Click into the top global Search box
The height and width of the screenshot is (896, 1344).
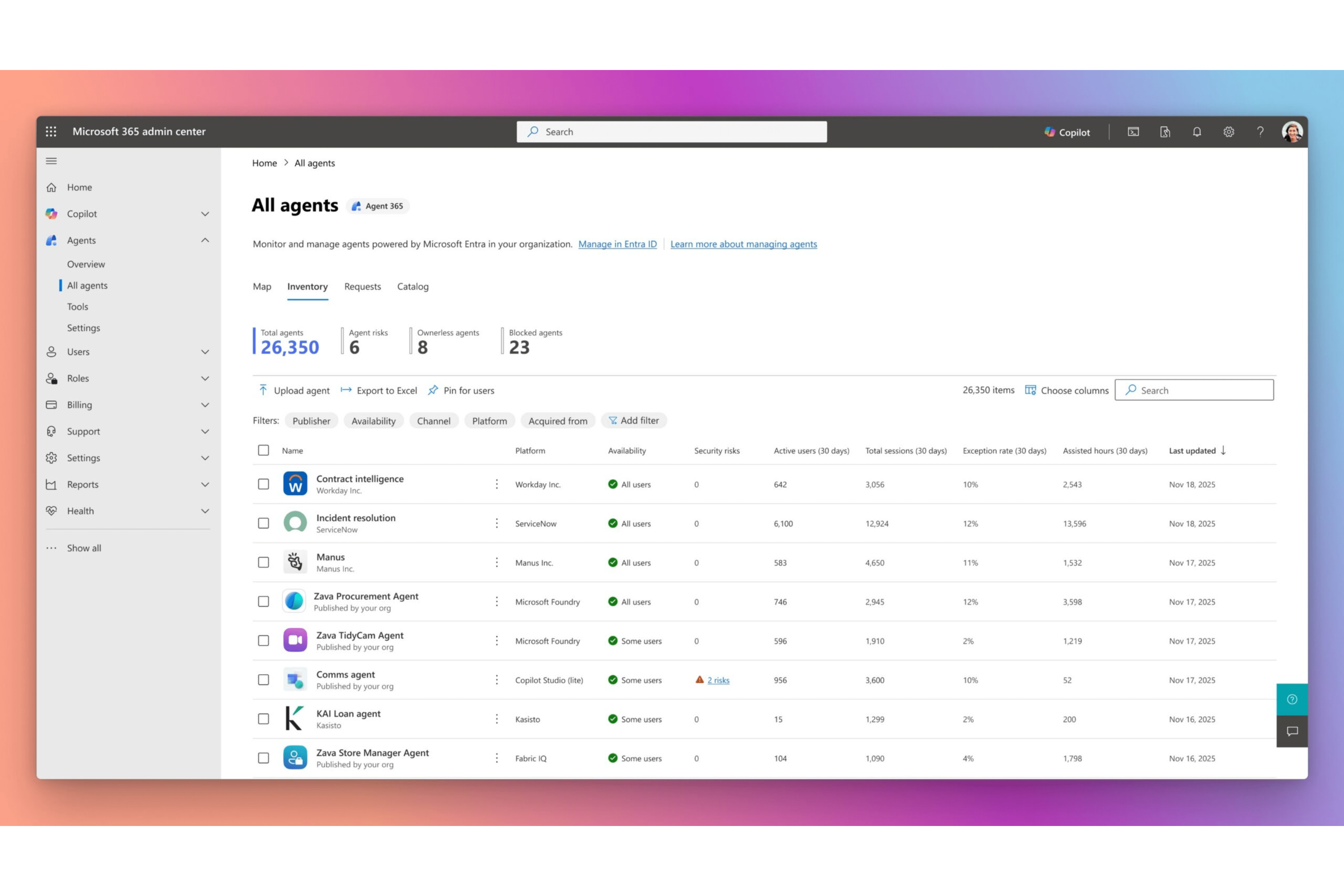tap(671, 132)
